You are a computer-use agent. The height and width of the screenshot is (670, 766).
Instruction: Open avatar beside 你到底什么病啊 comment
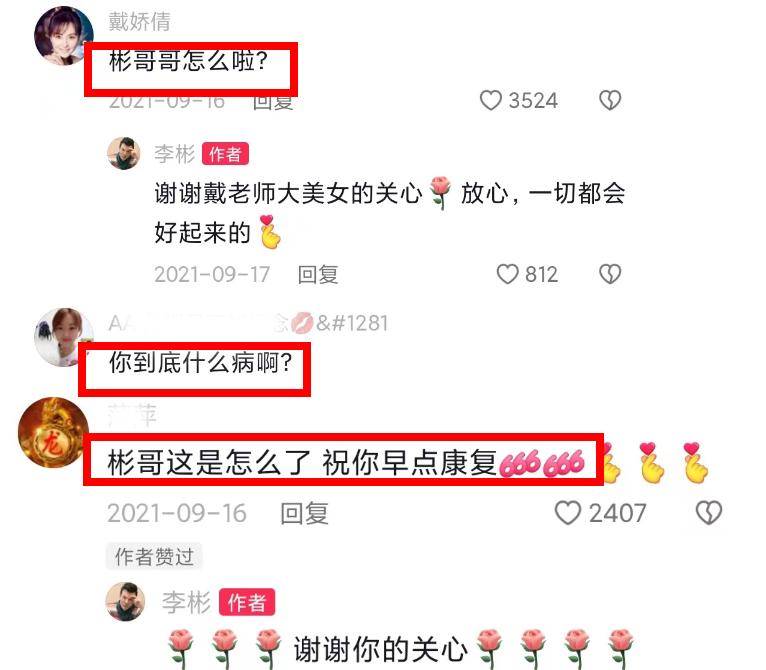64,337
